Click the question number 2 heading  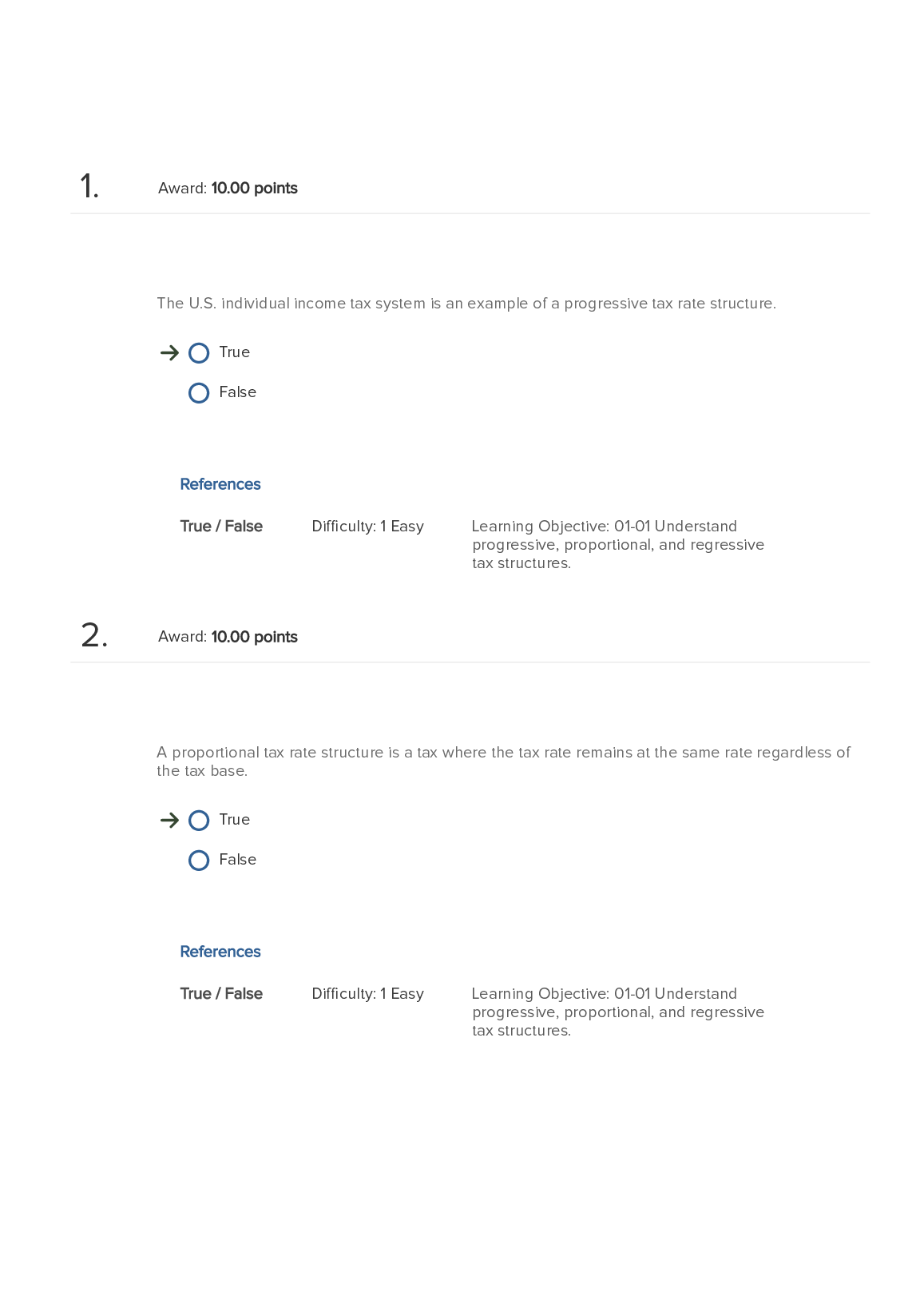pyautogui.click(x=93, y=636)
